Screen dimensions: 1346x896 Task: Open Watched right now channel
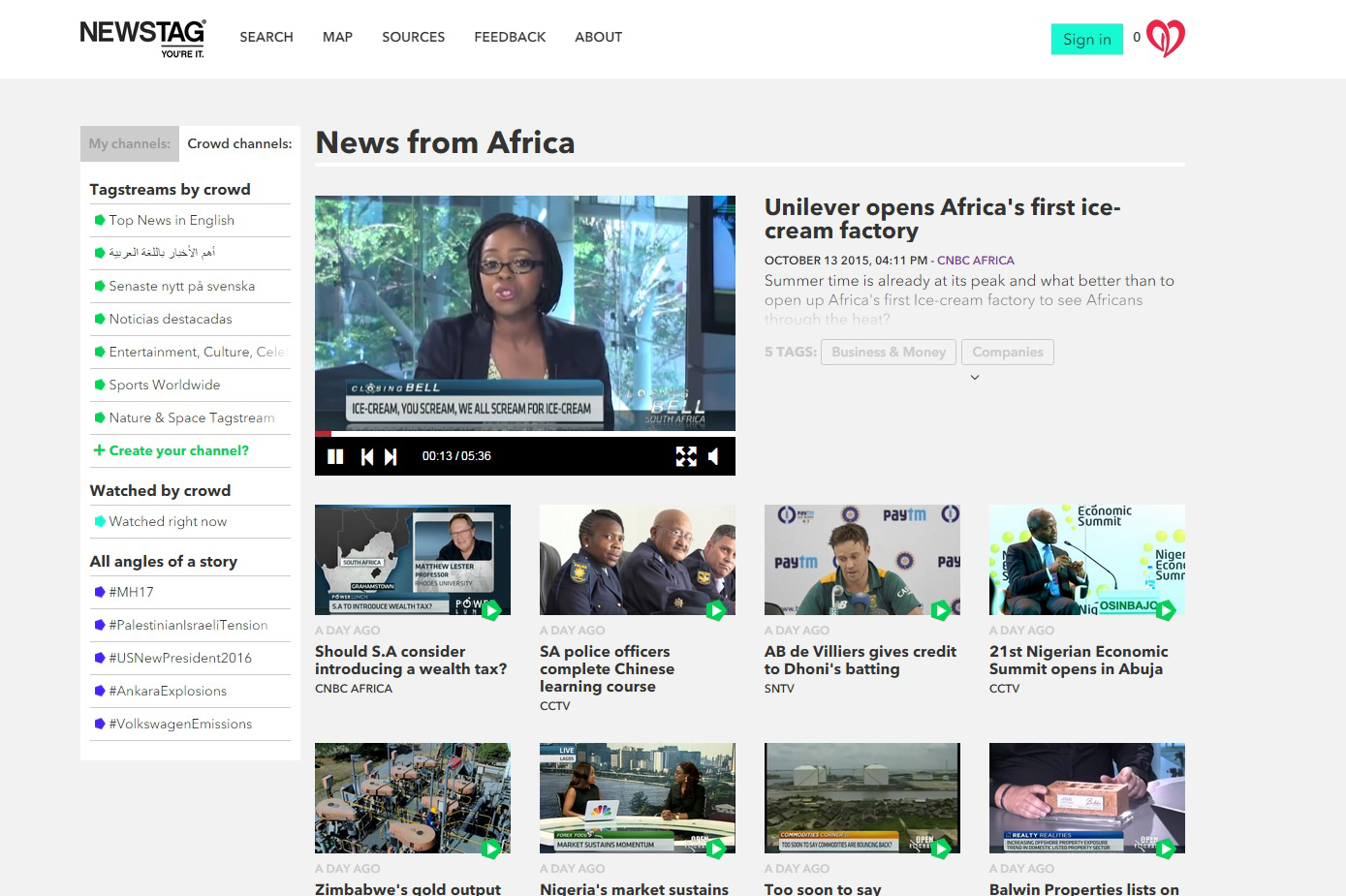pos(168,521)
